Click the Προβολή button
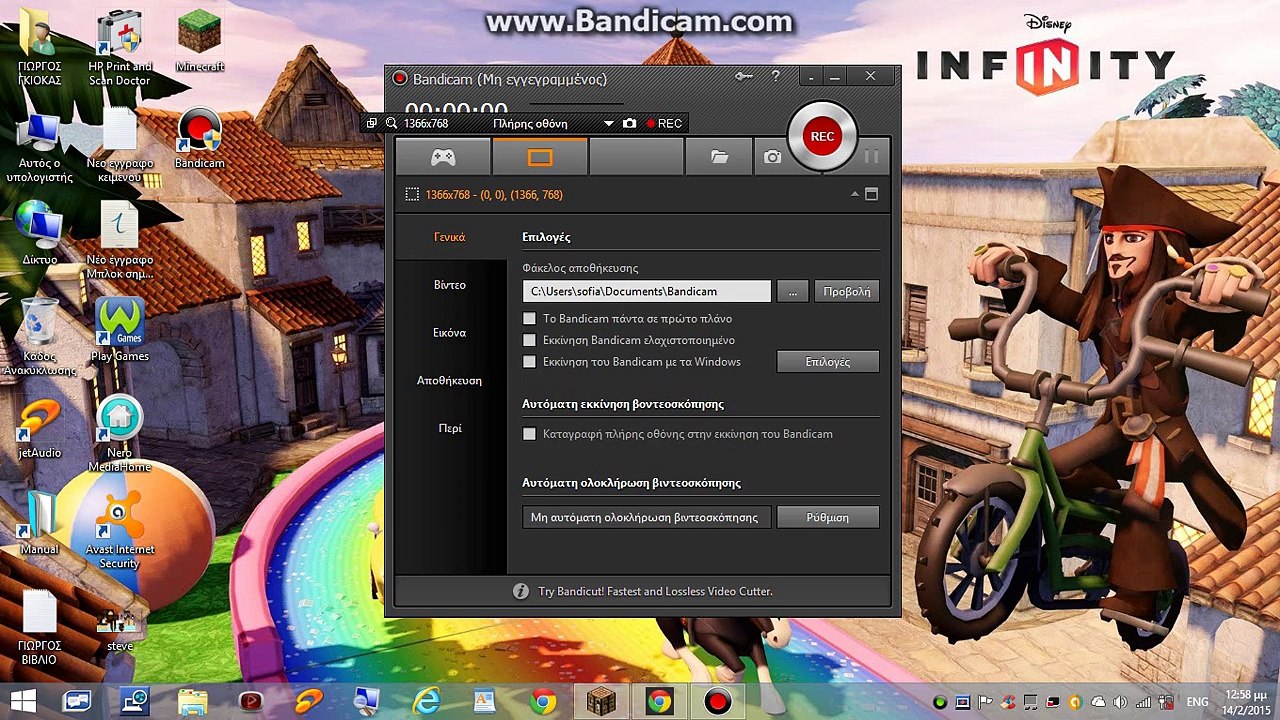The height and width of the screenshot is (720, 1280). pos(846,291)
